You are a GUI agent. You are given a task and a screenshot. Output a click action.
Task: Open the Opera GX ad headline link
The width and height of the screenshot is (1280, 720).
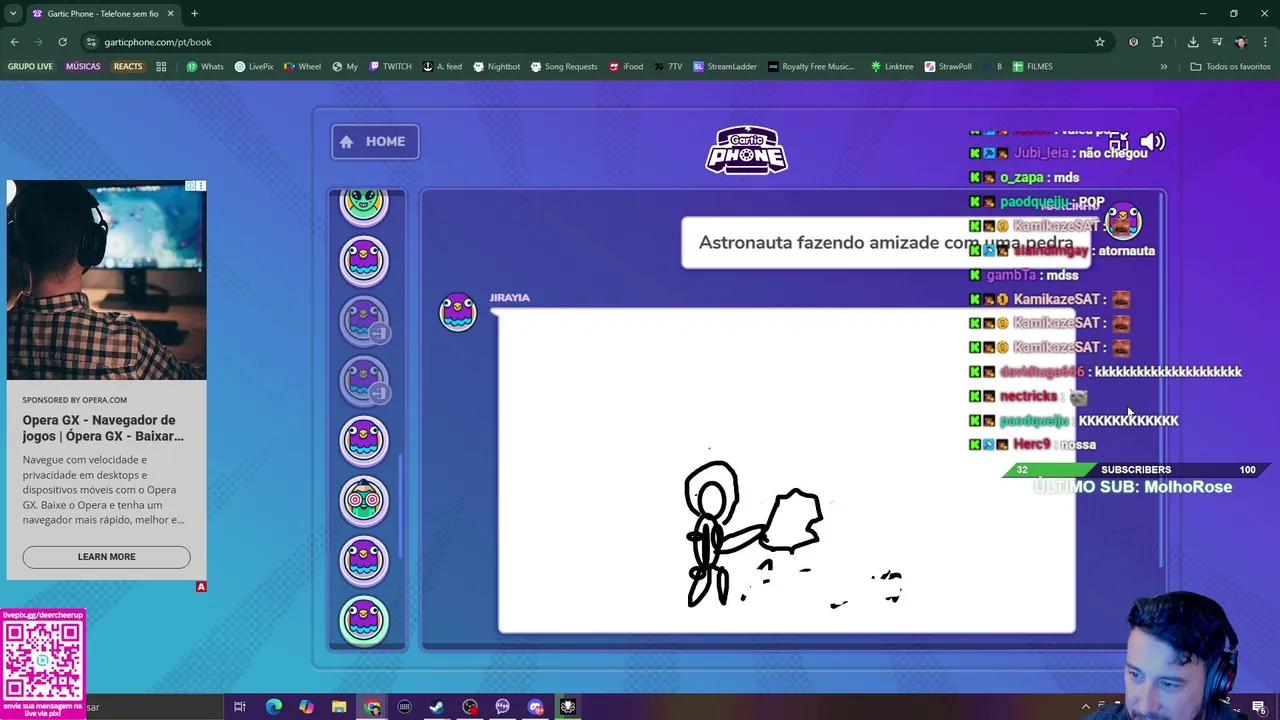tap(103, 428)
